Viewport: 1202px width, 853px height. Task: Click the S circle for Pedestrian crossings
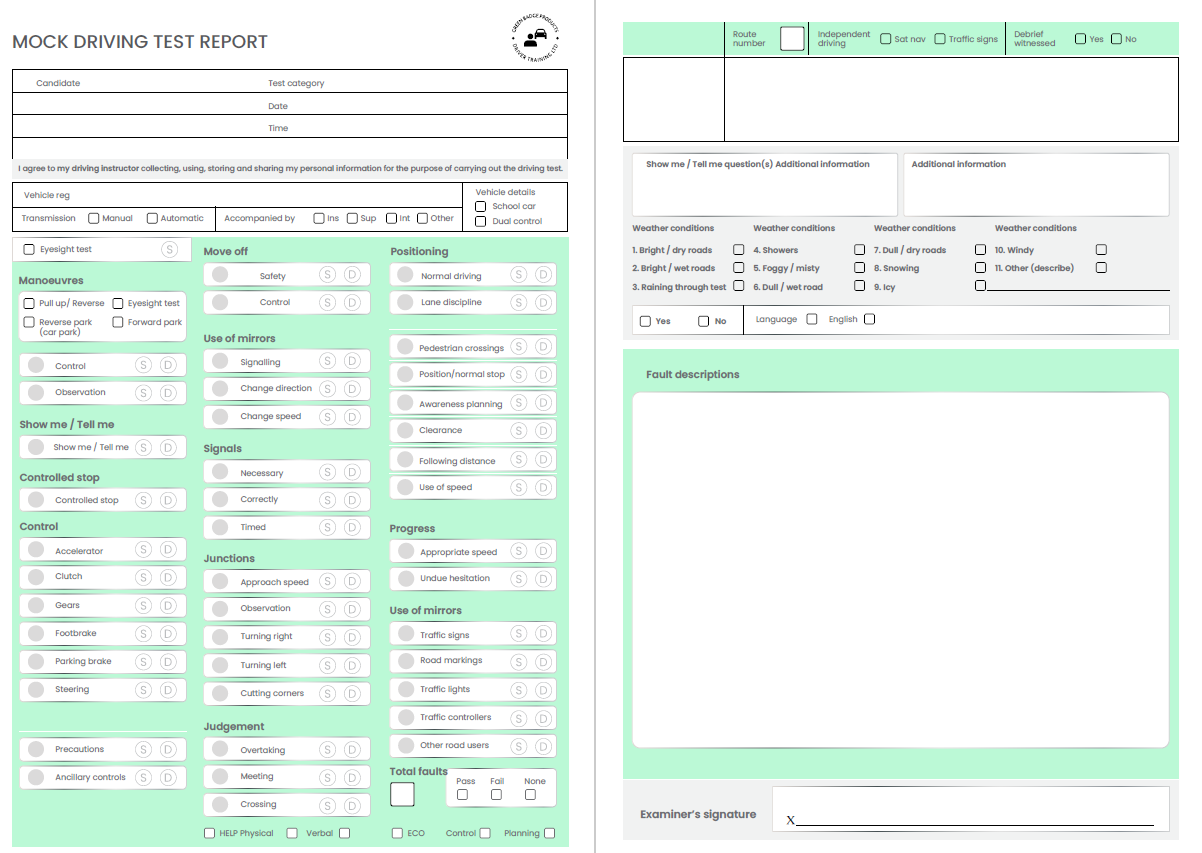[519, 347]
